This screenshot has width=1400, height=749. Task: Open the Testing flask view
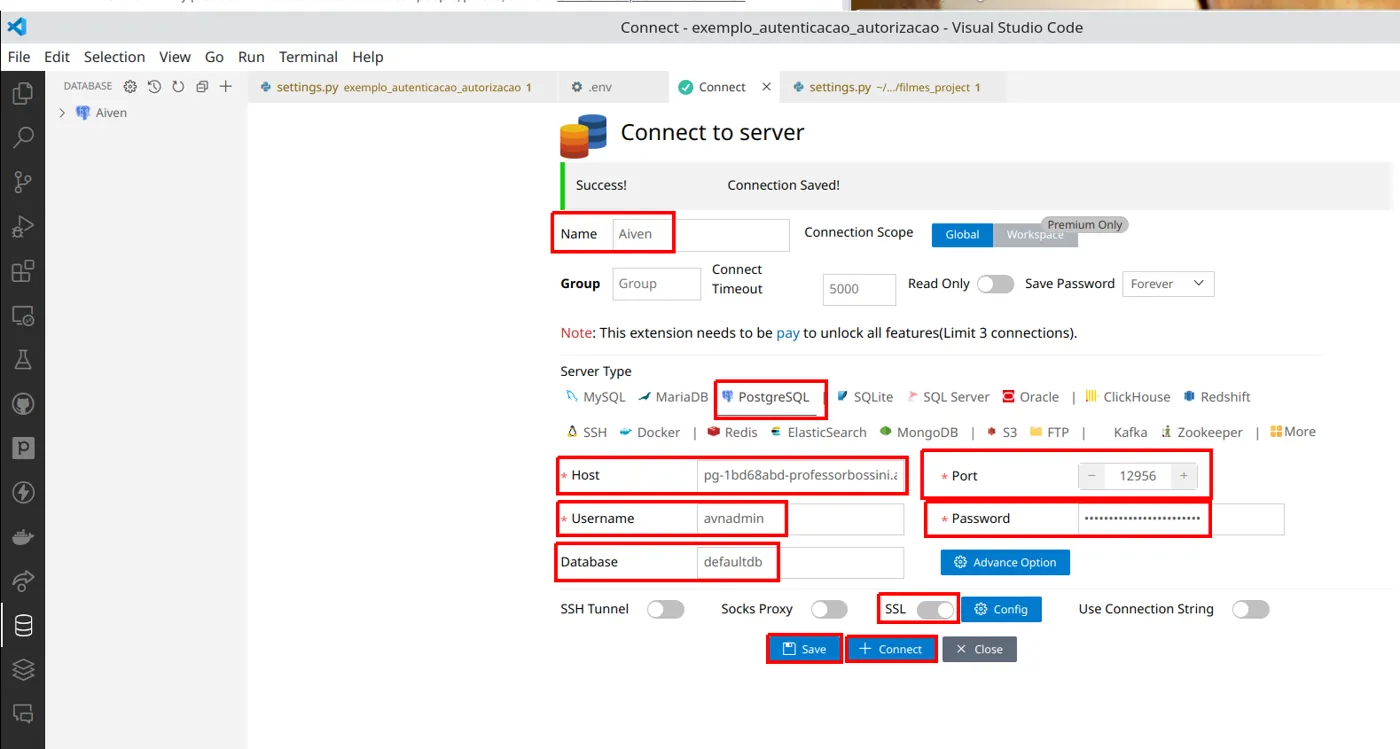point(22,360)
